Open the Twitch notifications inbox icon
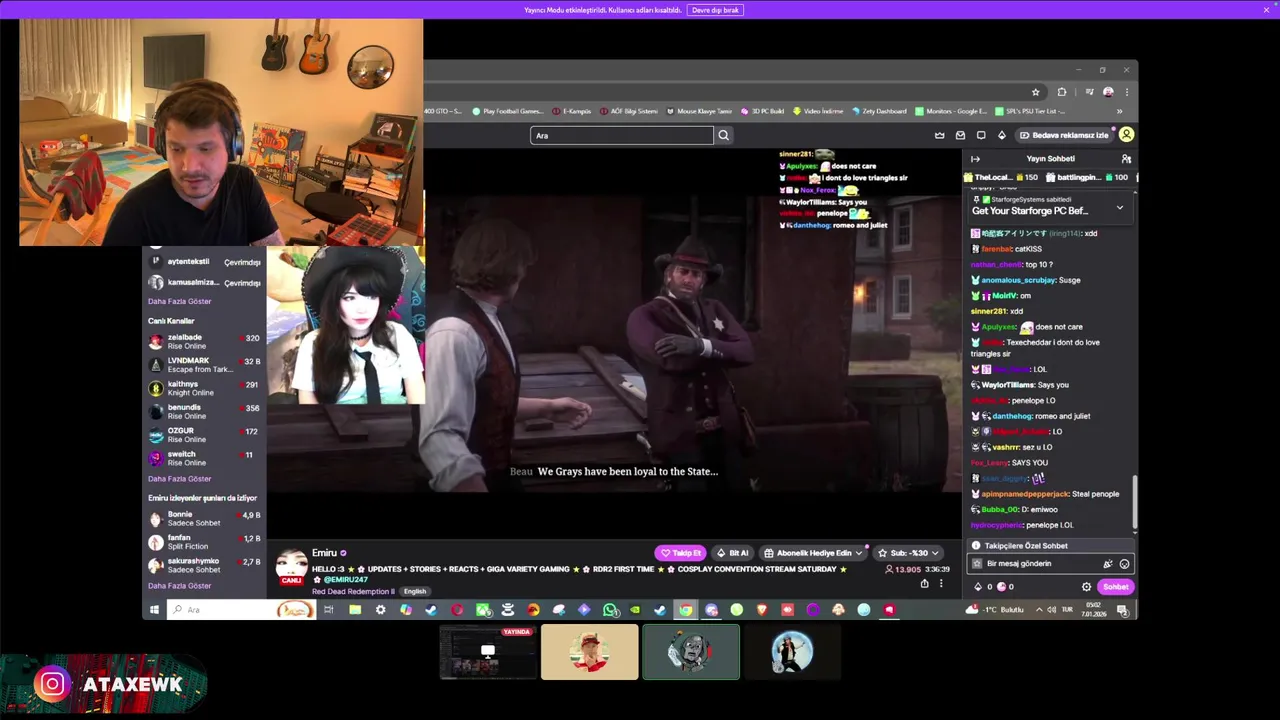This screenshot has height=720, width=1280. coord(960,135)
